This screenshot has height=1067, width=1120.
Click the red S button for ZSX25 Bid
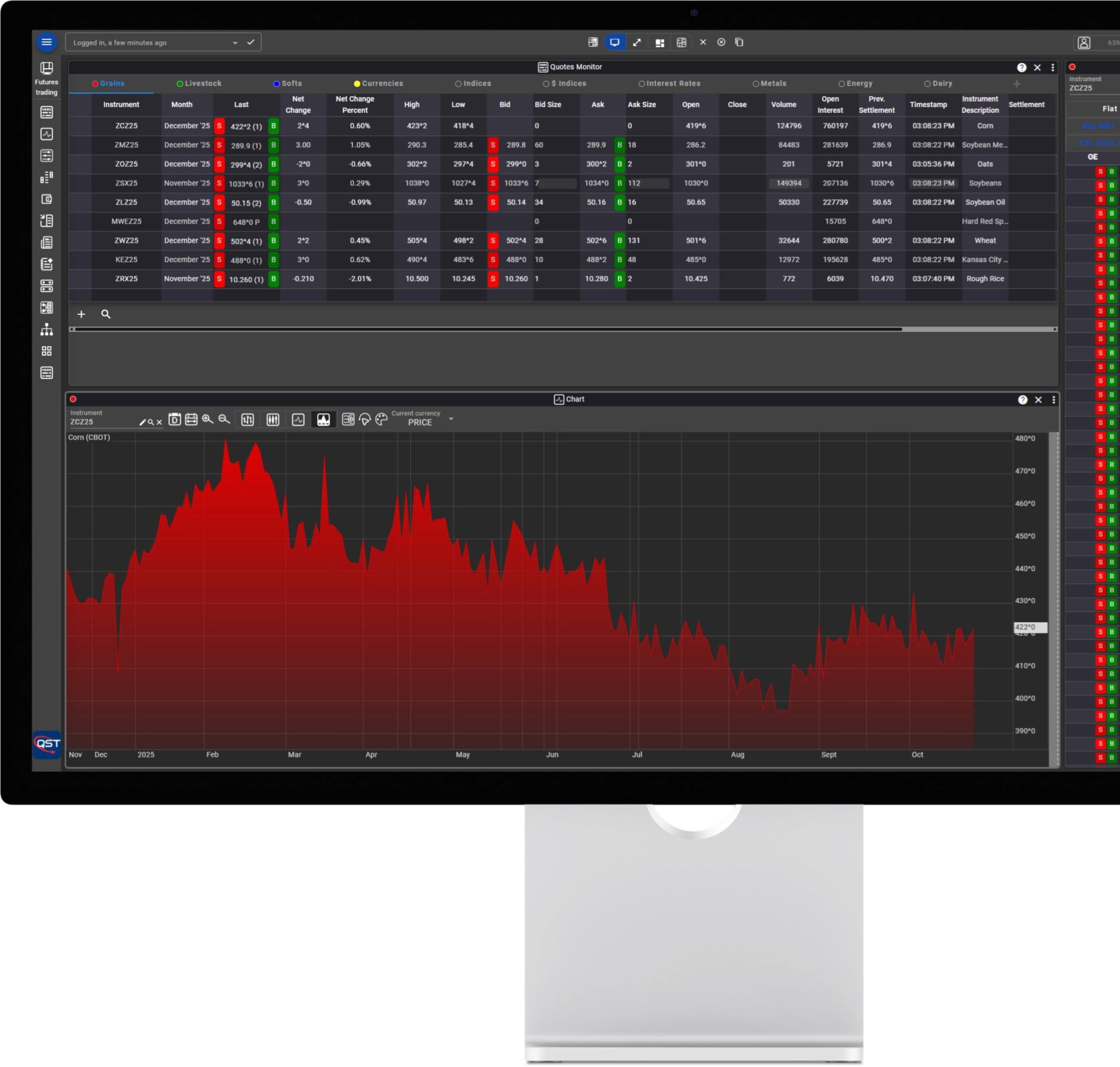[493, 183]
